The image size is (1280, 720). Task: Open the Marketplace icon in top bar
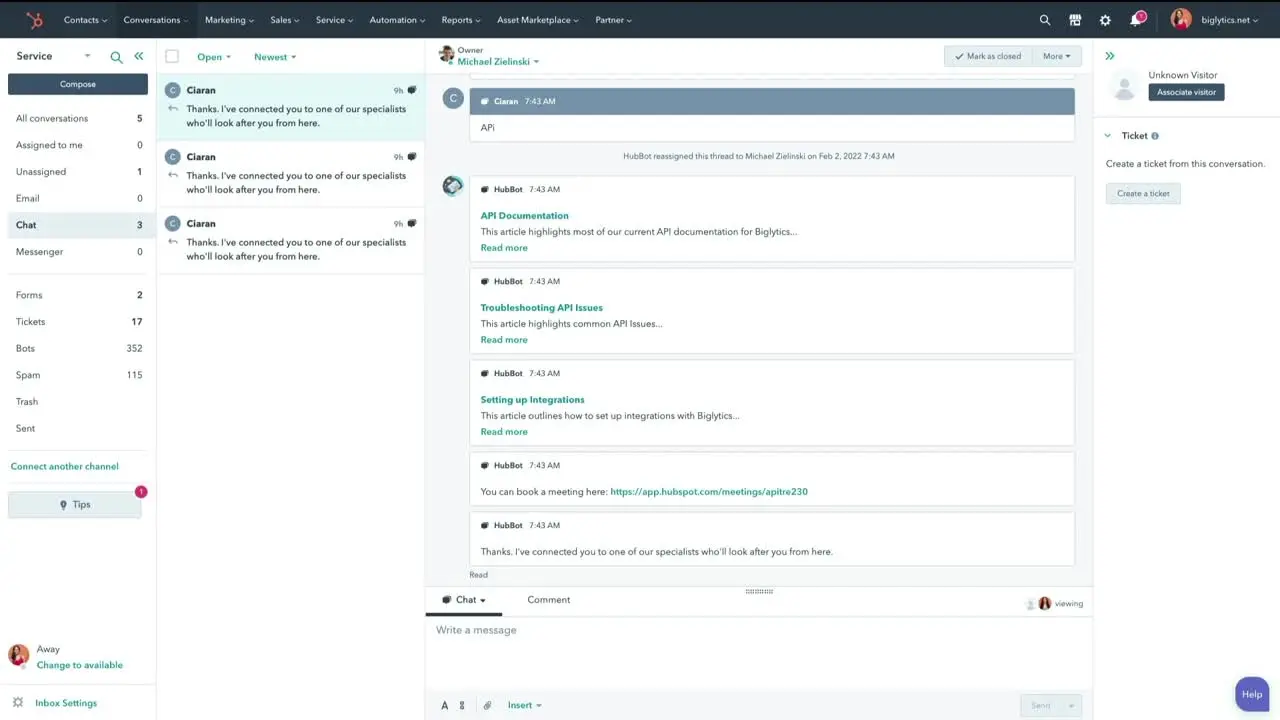click(x=1075, y=20)
